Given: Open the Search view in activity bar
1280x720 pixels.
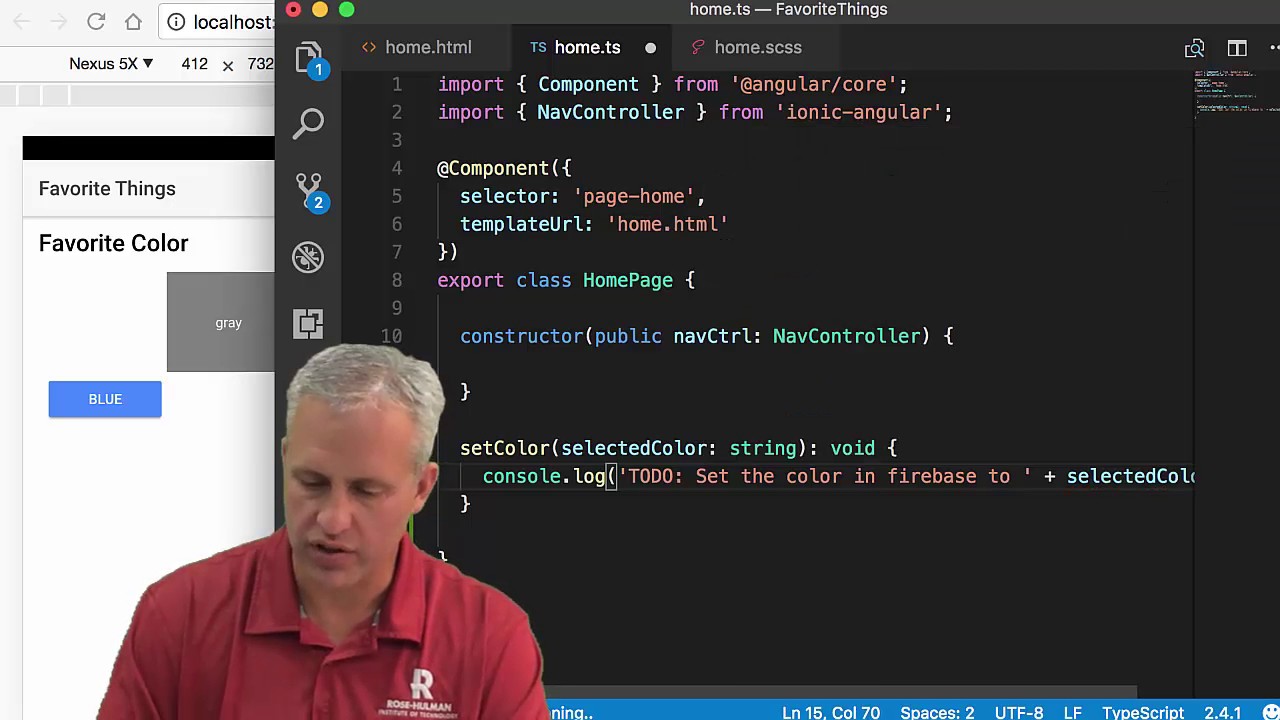Looking at the screenshot, I should pos(308,123).
